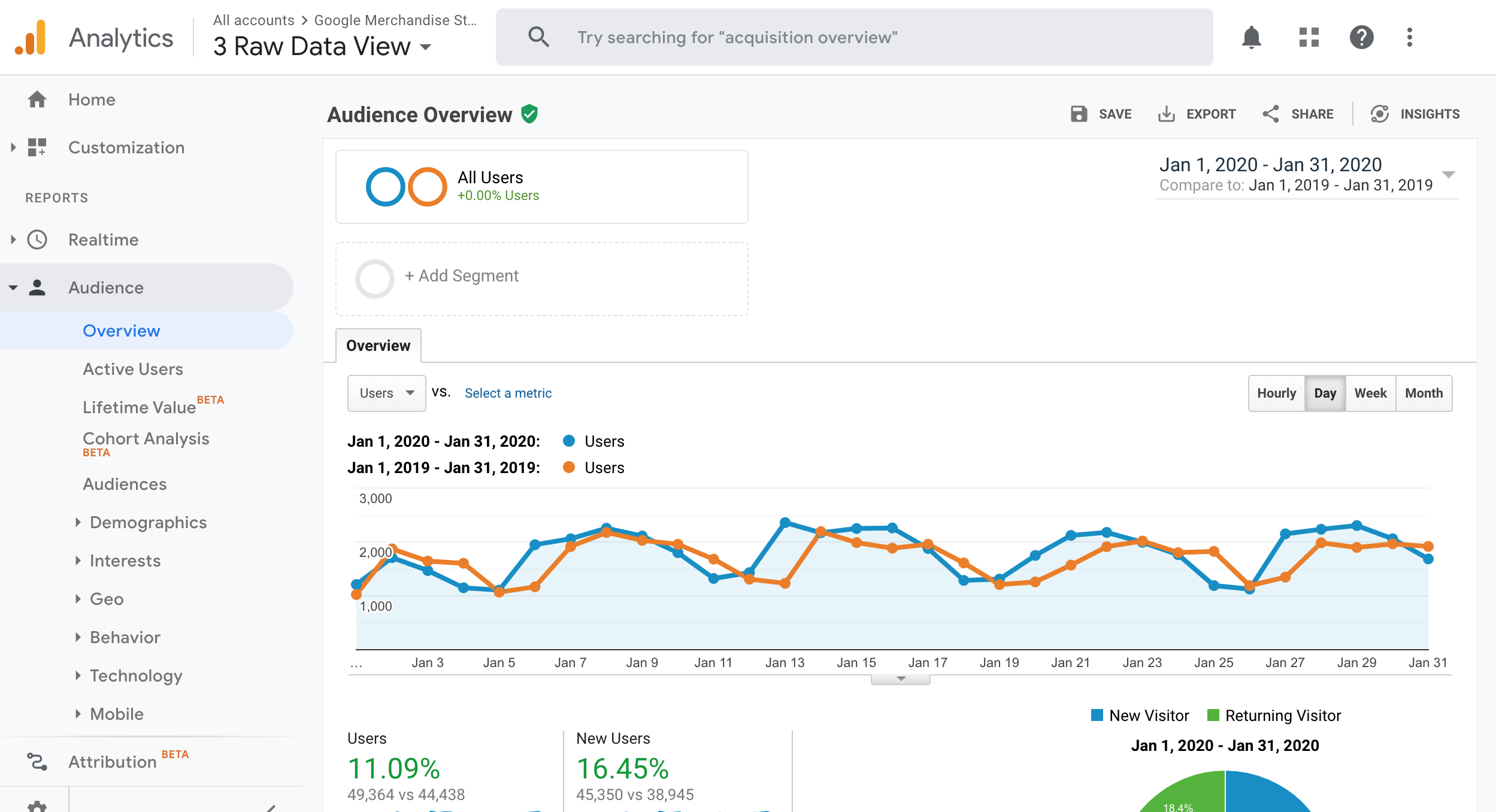This screenshot has height=812, width=1496.
Task: Click the orange 2019 Users legend dot
Action: tap(569, 467)
